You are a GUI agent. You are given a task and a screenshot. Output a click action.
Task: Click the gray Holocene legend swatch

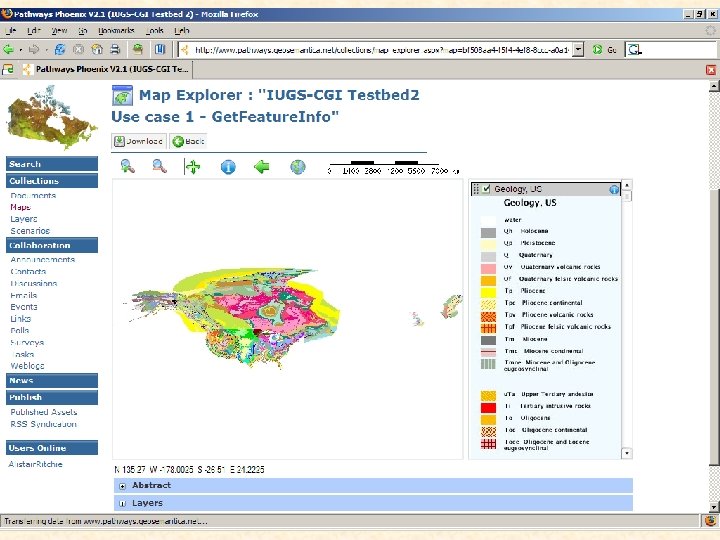coord(488,232)
